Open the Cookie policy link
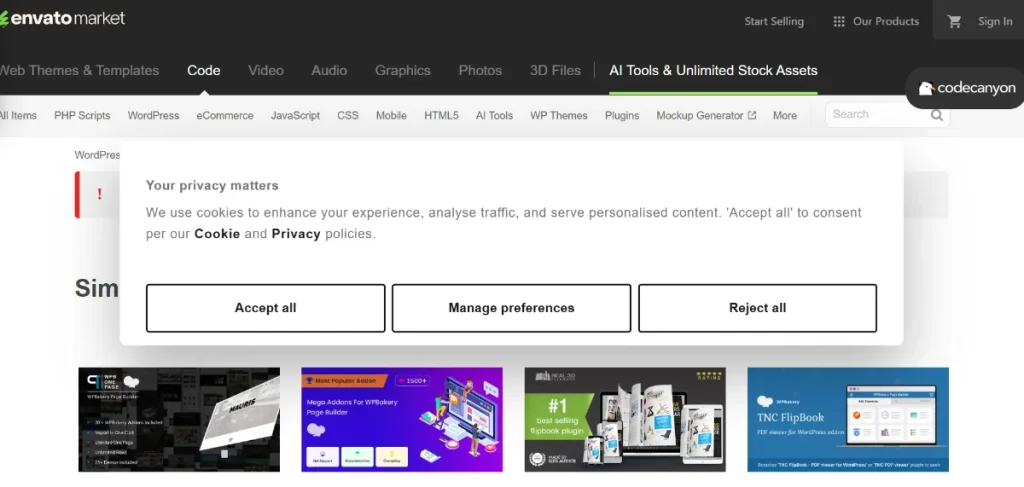Screen dimensions: 1024x487 pyautogui.click(x=217, y=234)
